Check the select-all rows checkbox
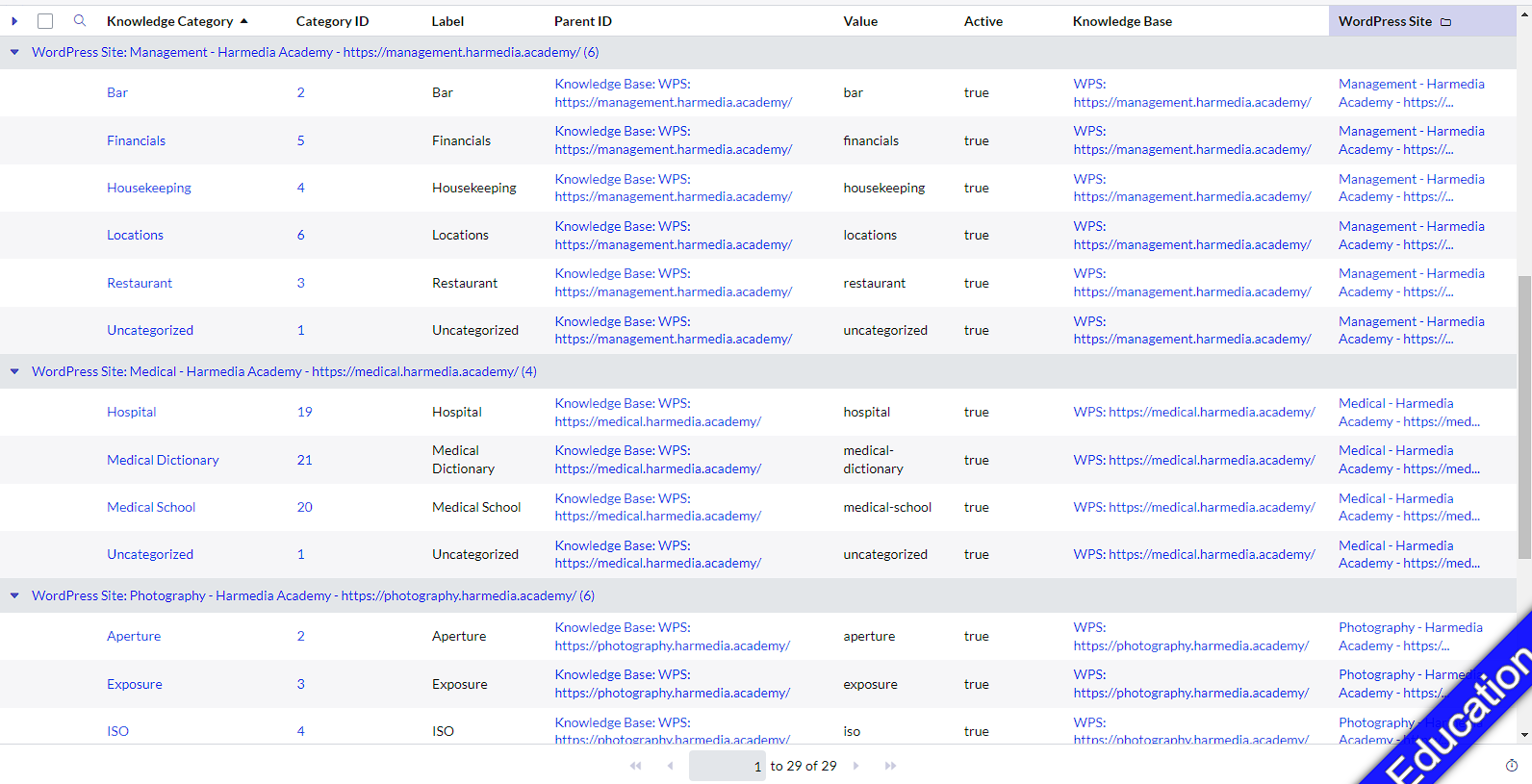 pos(45,21)
